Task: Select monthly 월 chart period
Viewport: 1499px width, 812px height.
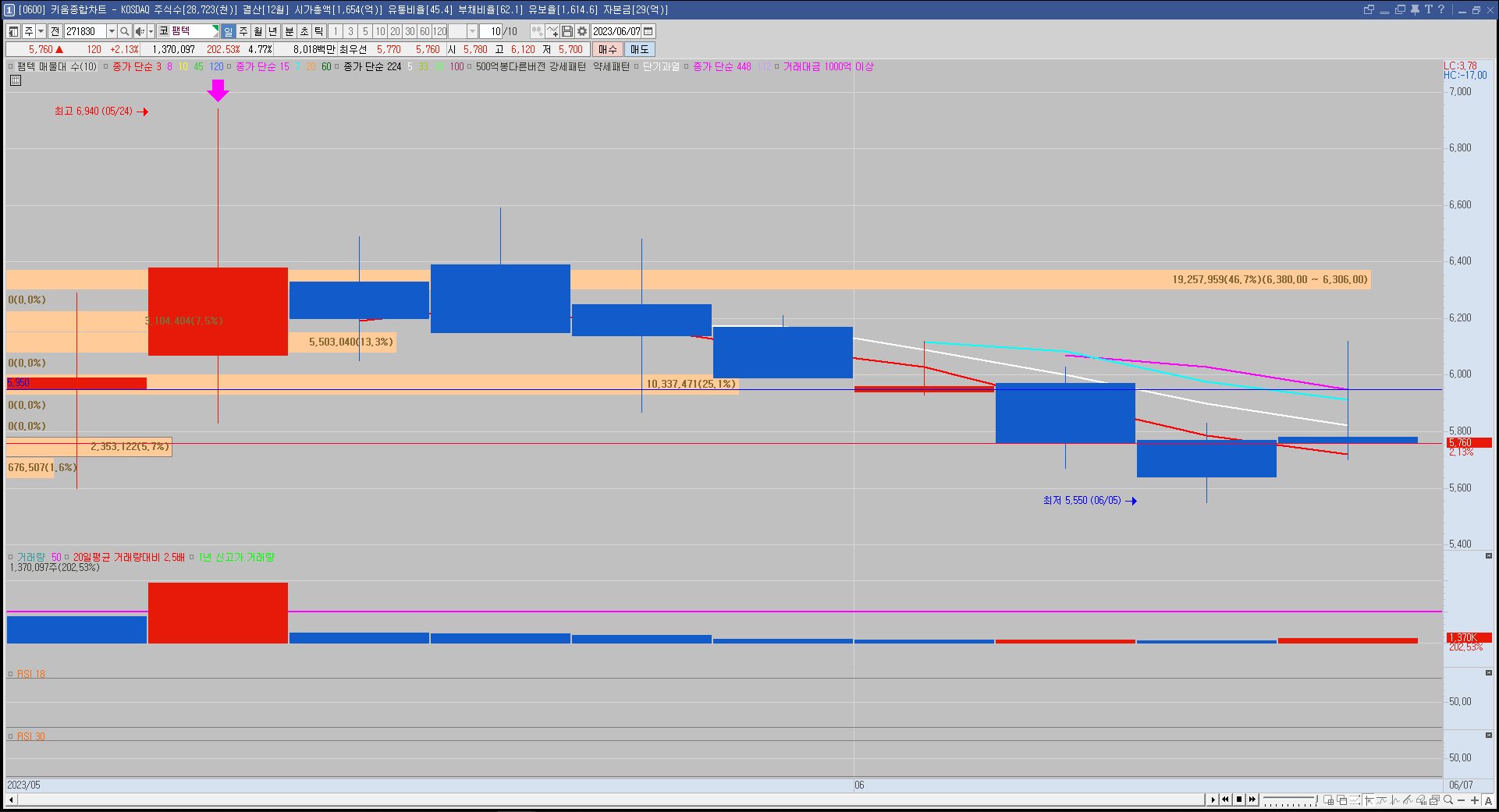Action: (258, 31)
